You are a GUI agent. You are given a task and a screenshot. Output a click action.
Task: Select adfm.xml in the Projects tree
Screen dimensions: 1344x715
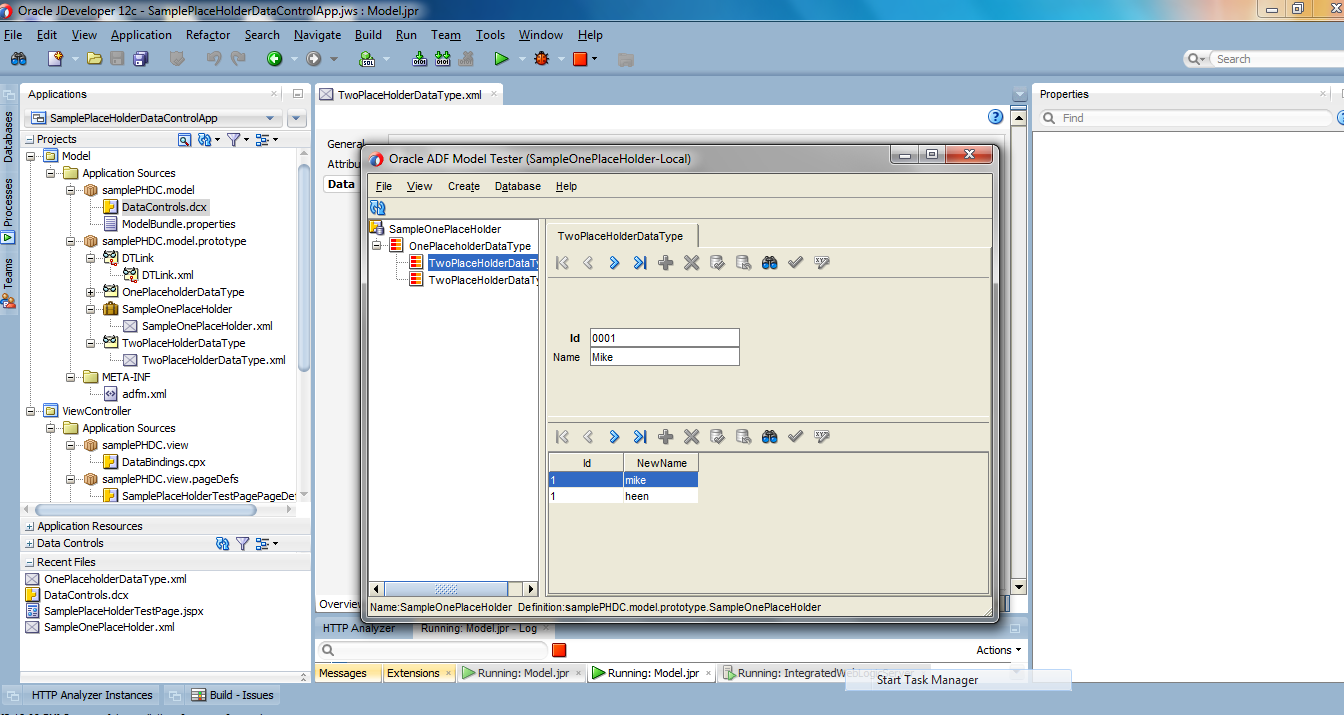point(144,394)
